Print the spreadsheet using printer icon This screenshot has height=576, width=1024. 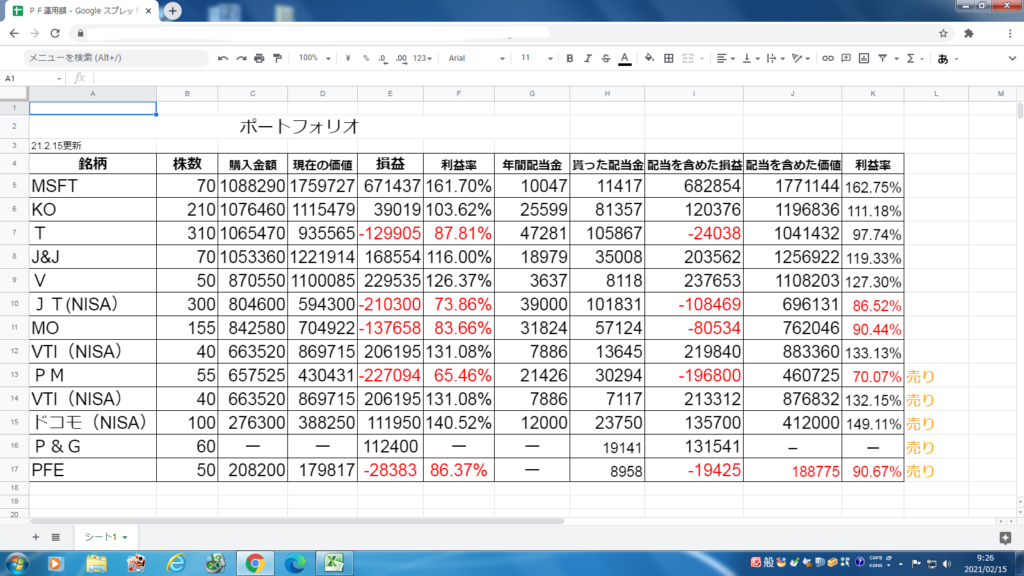(259, 58)
